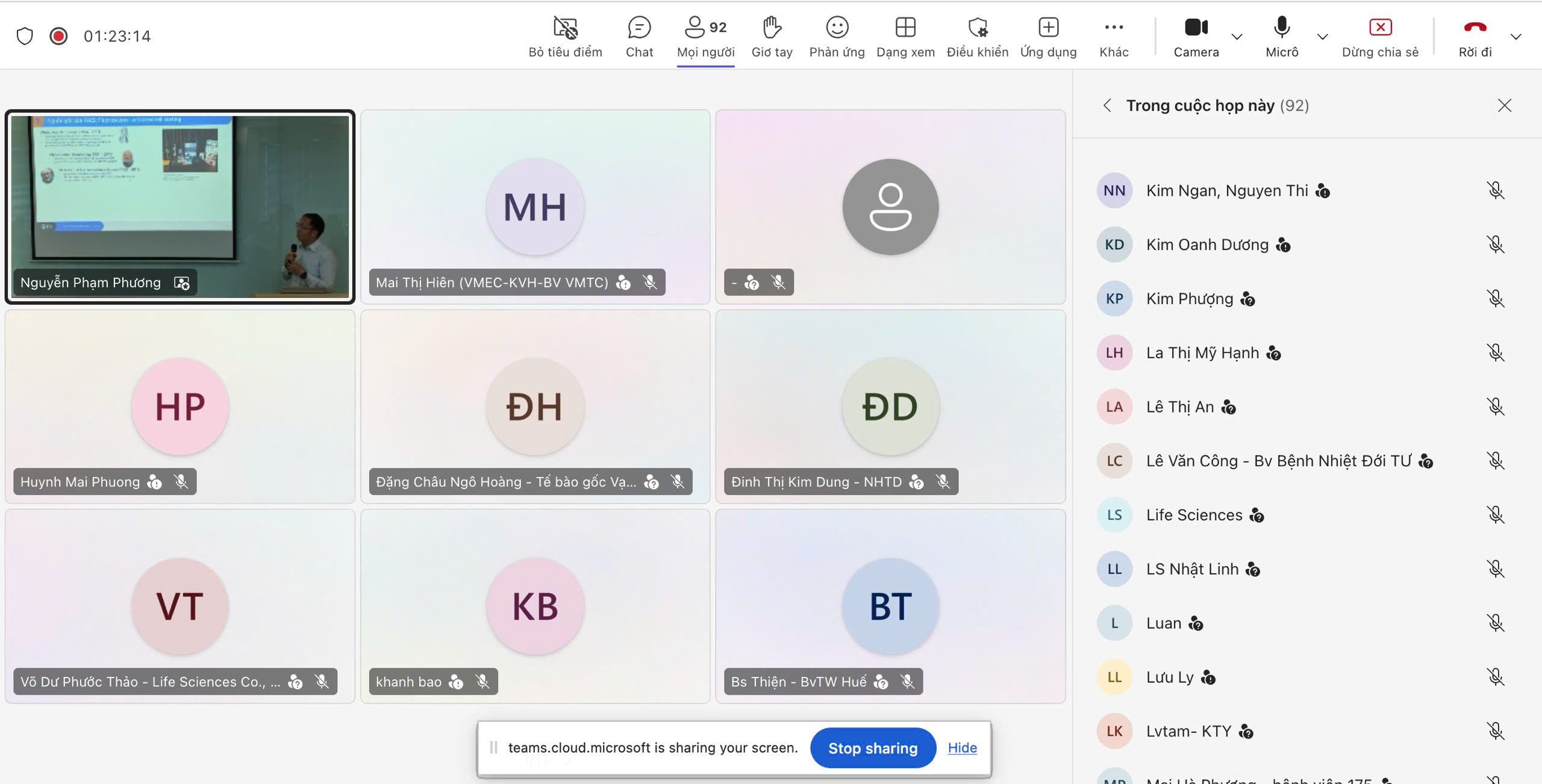Open Dạng xem view layout icon
Viewport: 1542px width, 784px height.
click(x=905, y=28)
